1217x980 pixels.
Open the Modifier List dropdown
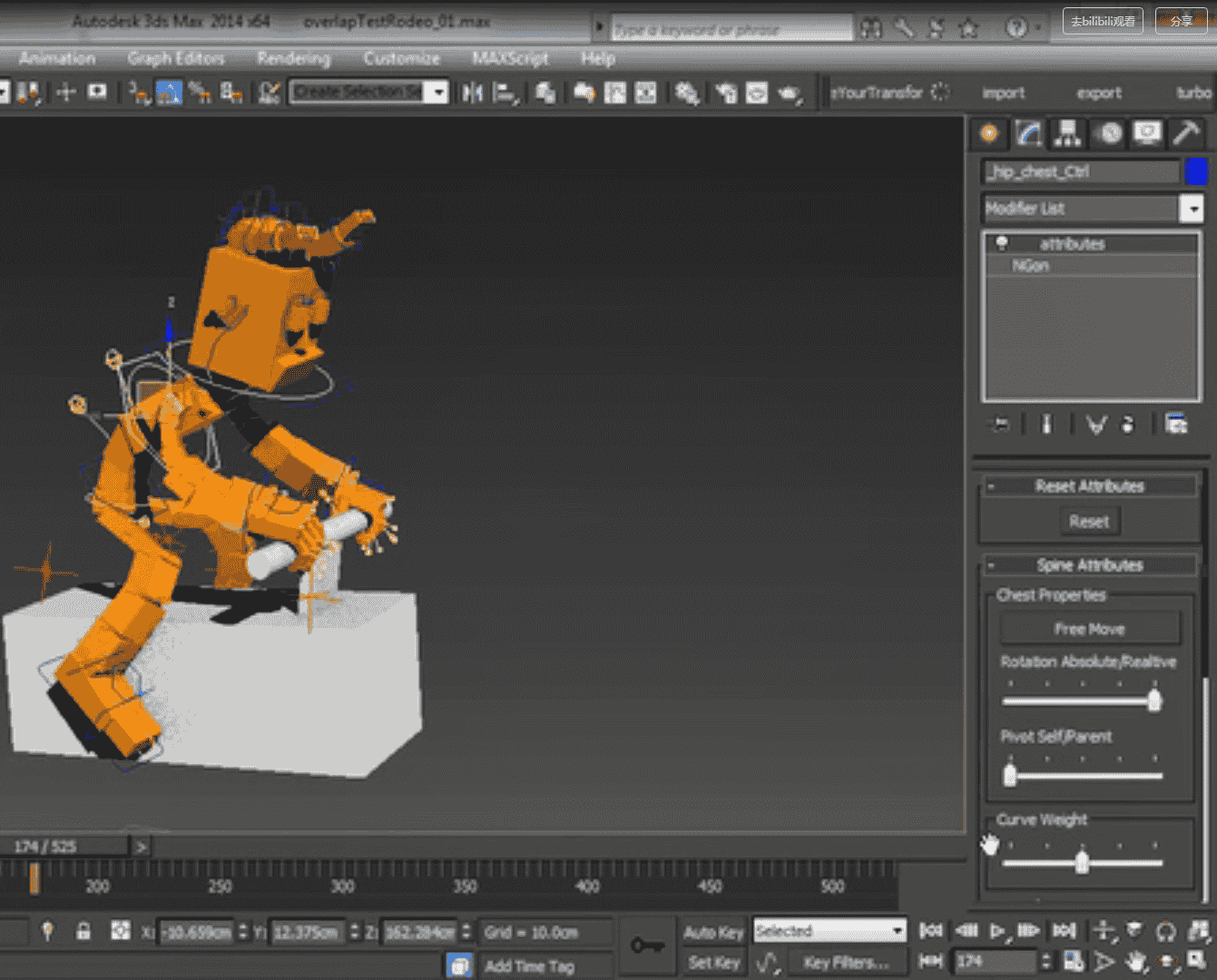pyautogui.click(x=1192, y=209)
